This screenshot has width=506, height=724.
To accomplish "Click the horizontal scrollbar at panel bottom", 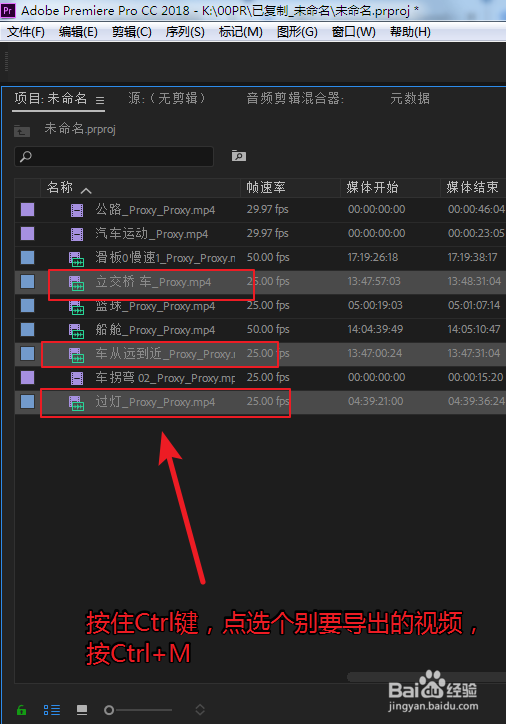I will (x=426, y=677).
